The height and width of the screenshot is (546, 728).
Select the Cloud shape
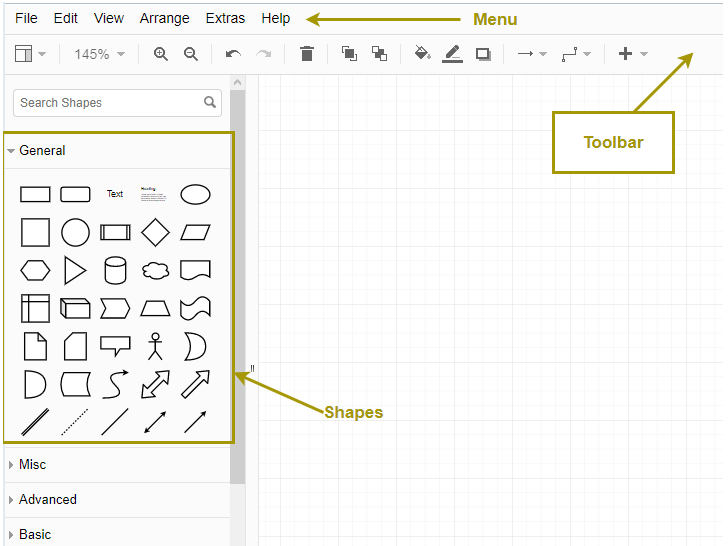(155, 270)
